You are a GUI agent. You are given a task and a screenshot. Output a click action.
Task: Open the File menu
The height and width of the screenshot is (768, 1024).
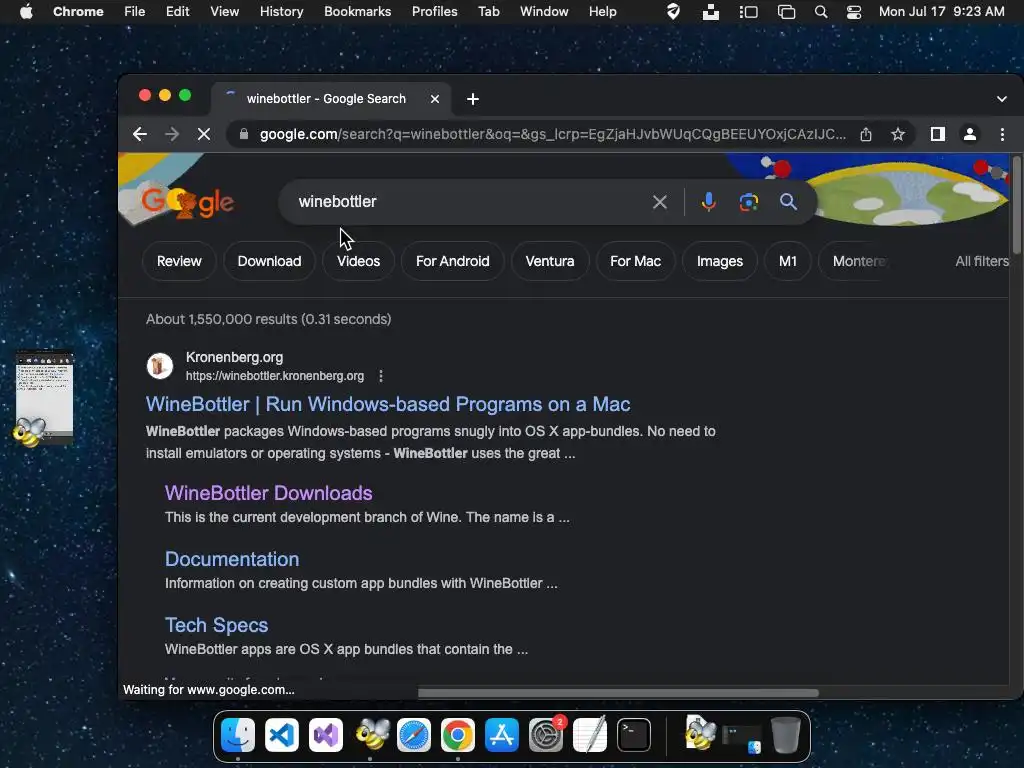point(135,12)
